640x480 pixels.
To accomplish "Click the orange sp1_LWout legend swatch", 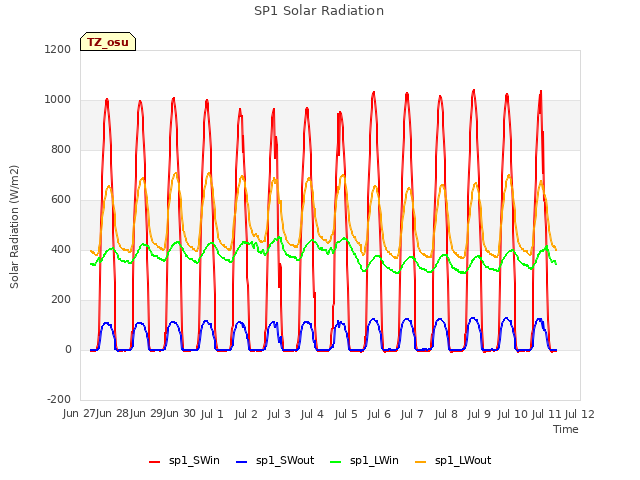I will [420, 462].
